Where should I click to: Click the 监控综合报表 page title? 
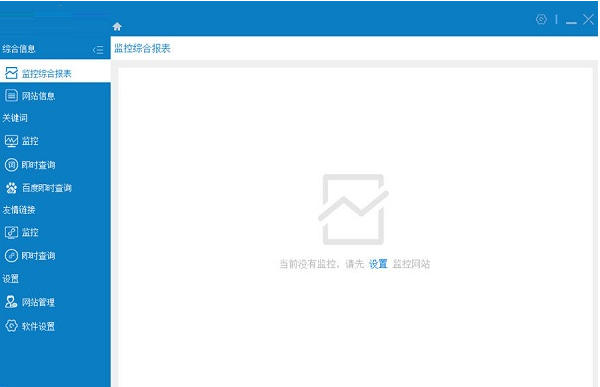pyautogui.click(x=142, y=48)
